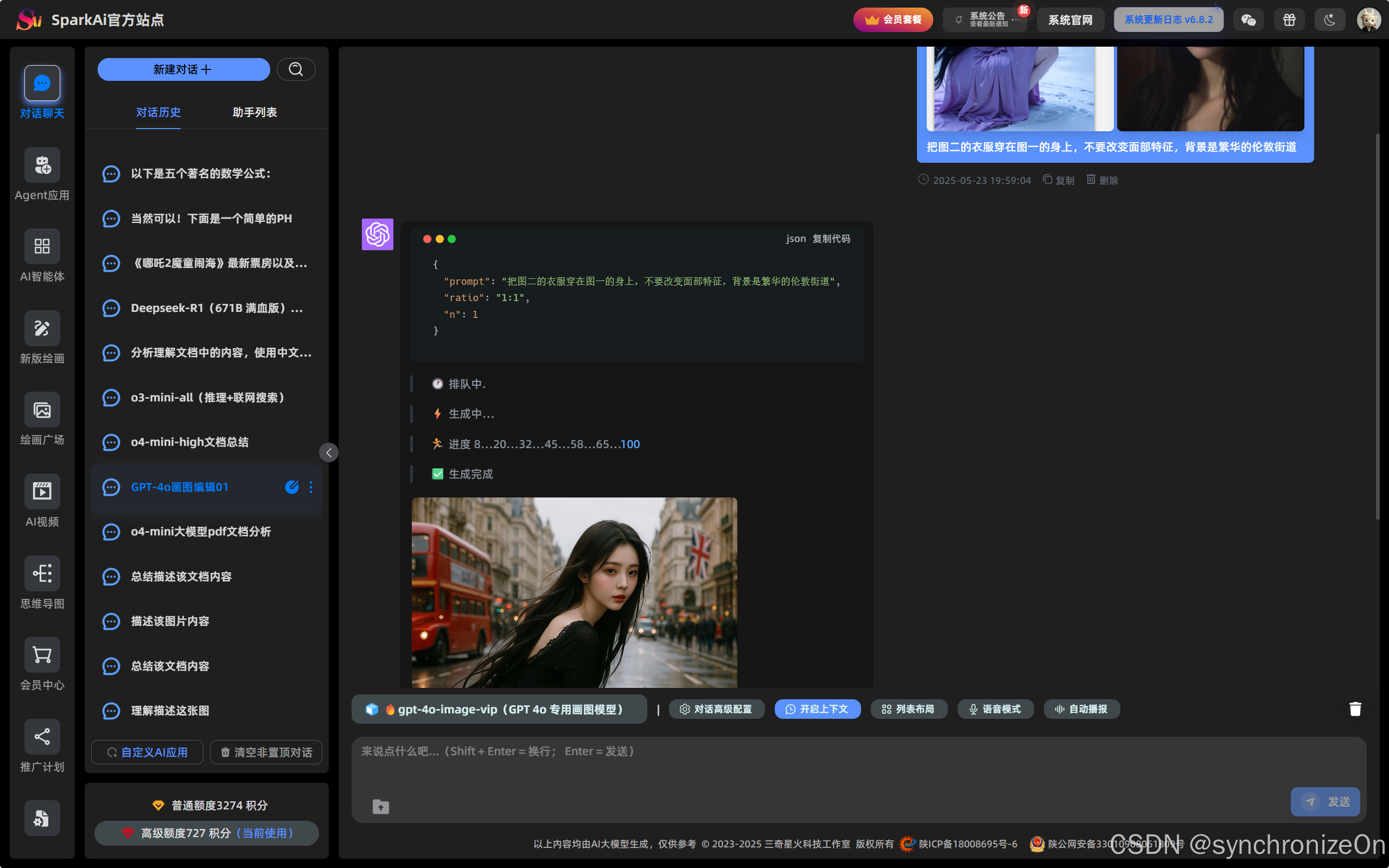The image size is (1389, 868).
Task: Open the mind map sidebar icon
Action: pyautogui.click(x=42, y=573)
